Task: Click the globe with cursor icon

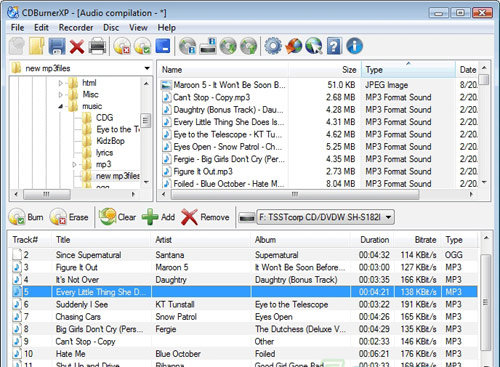Action: (x=314, y=46)
